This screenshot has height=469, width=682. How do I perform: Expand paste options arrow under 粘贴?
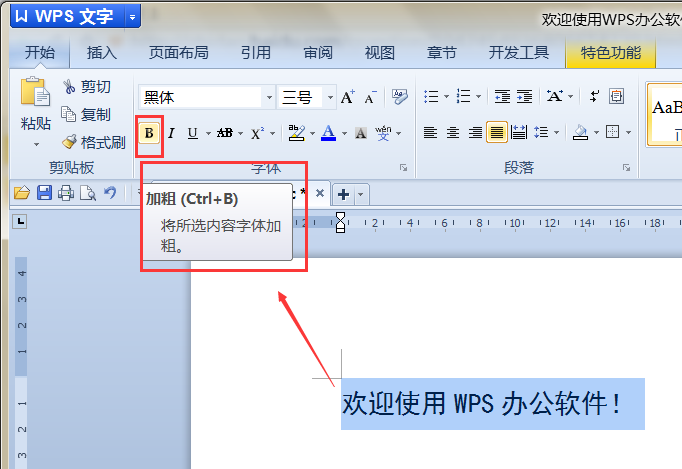coord(36,144)
